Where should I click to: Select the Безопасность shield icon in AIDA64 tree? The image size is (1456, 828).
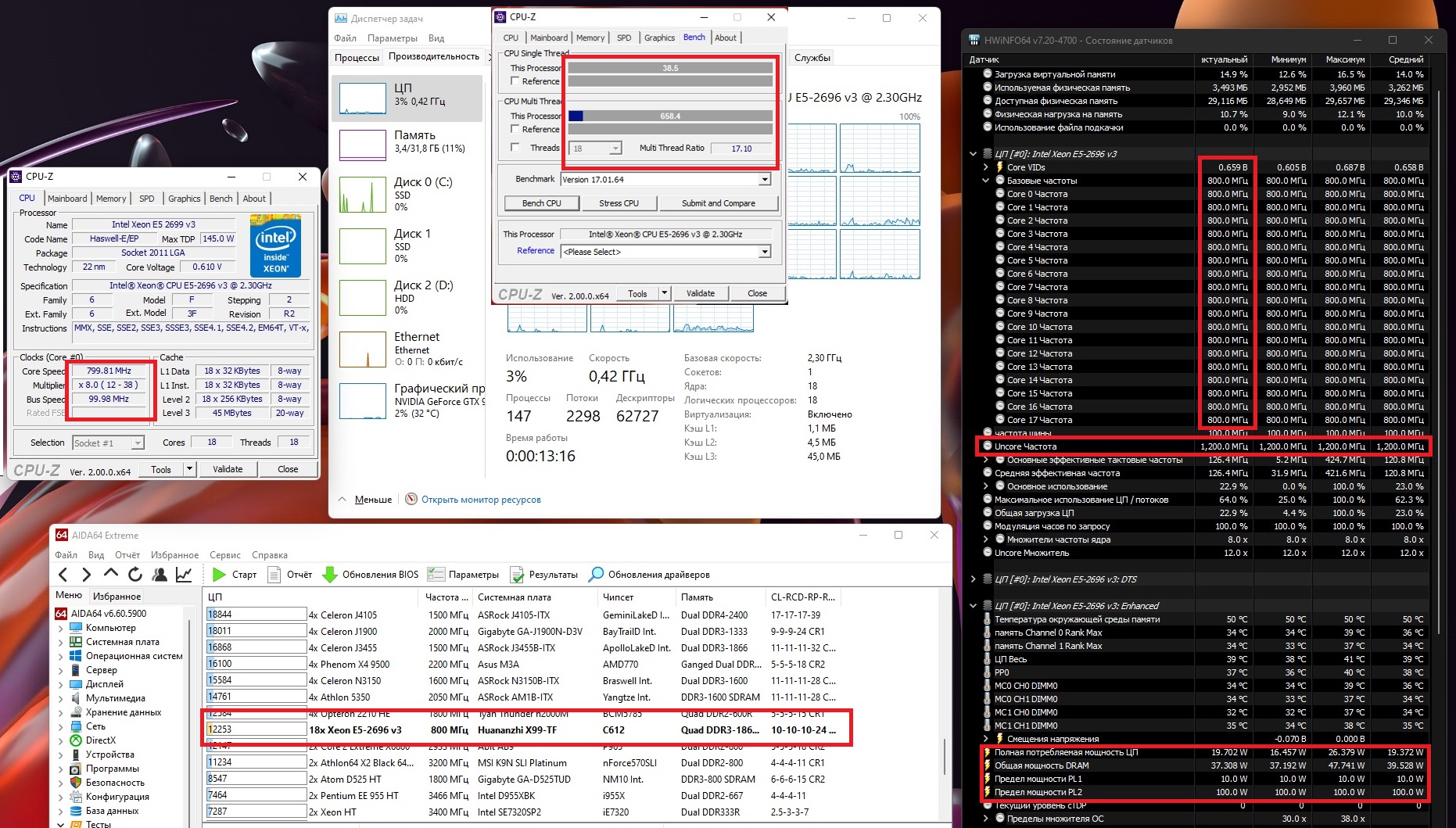tap(76, 783)
